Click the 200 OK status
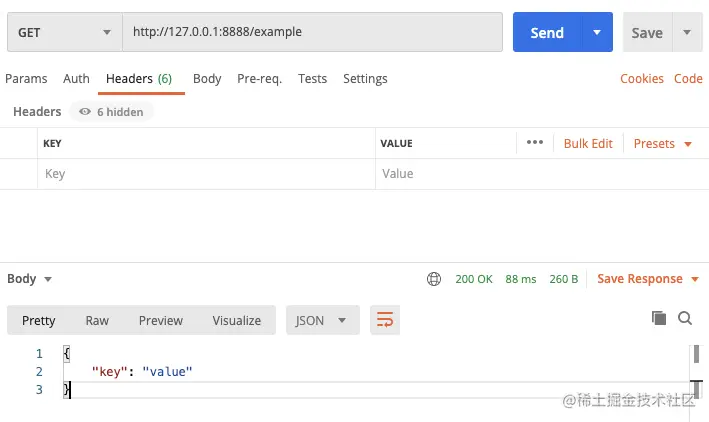Viewport: 709px width, 422px height. (474, 279)
